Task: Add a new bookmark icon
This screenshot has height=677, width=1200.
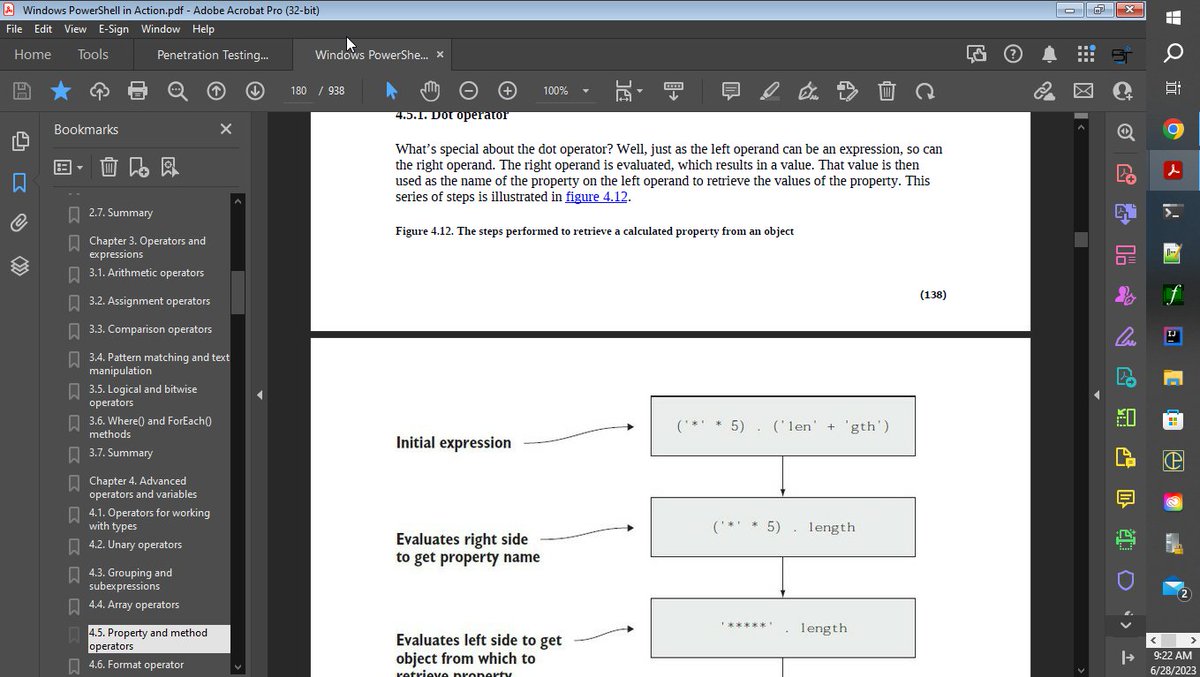Action: (x=139, y=167)
